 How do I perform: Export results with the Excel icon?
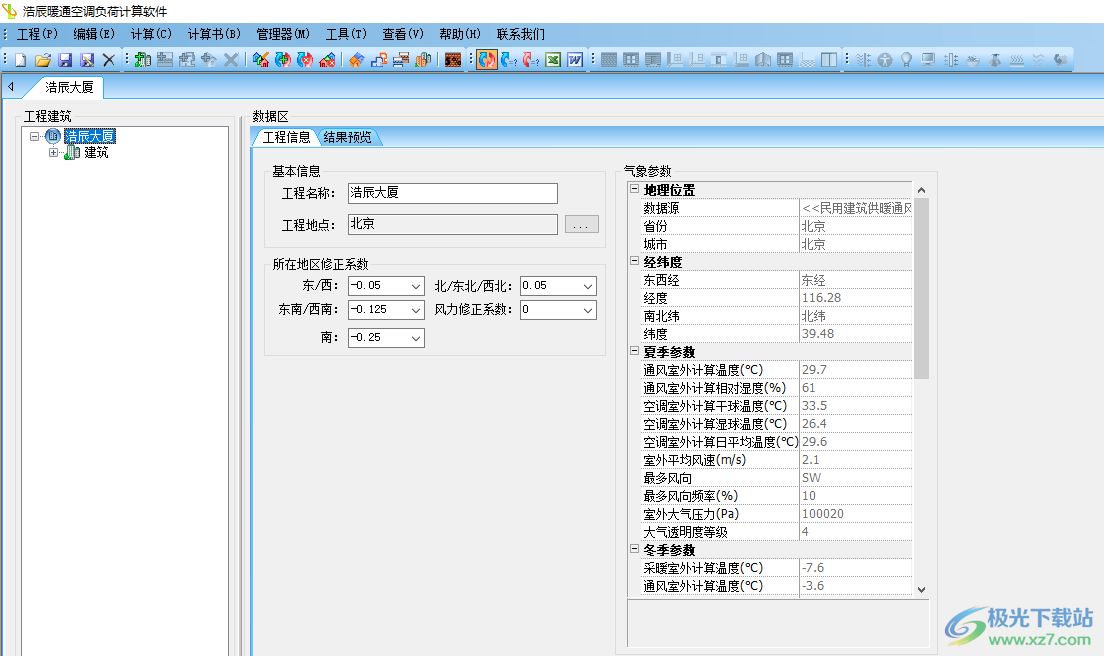(553, 60)
